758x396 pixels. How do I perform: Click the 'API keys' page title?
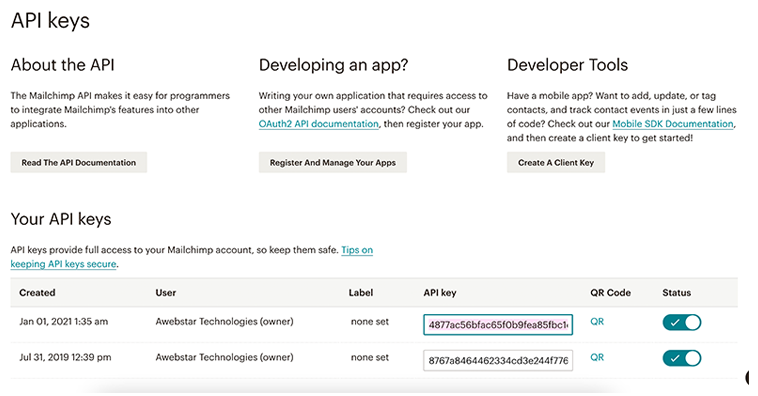[50, 21]
